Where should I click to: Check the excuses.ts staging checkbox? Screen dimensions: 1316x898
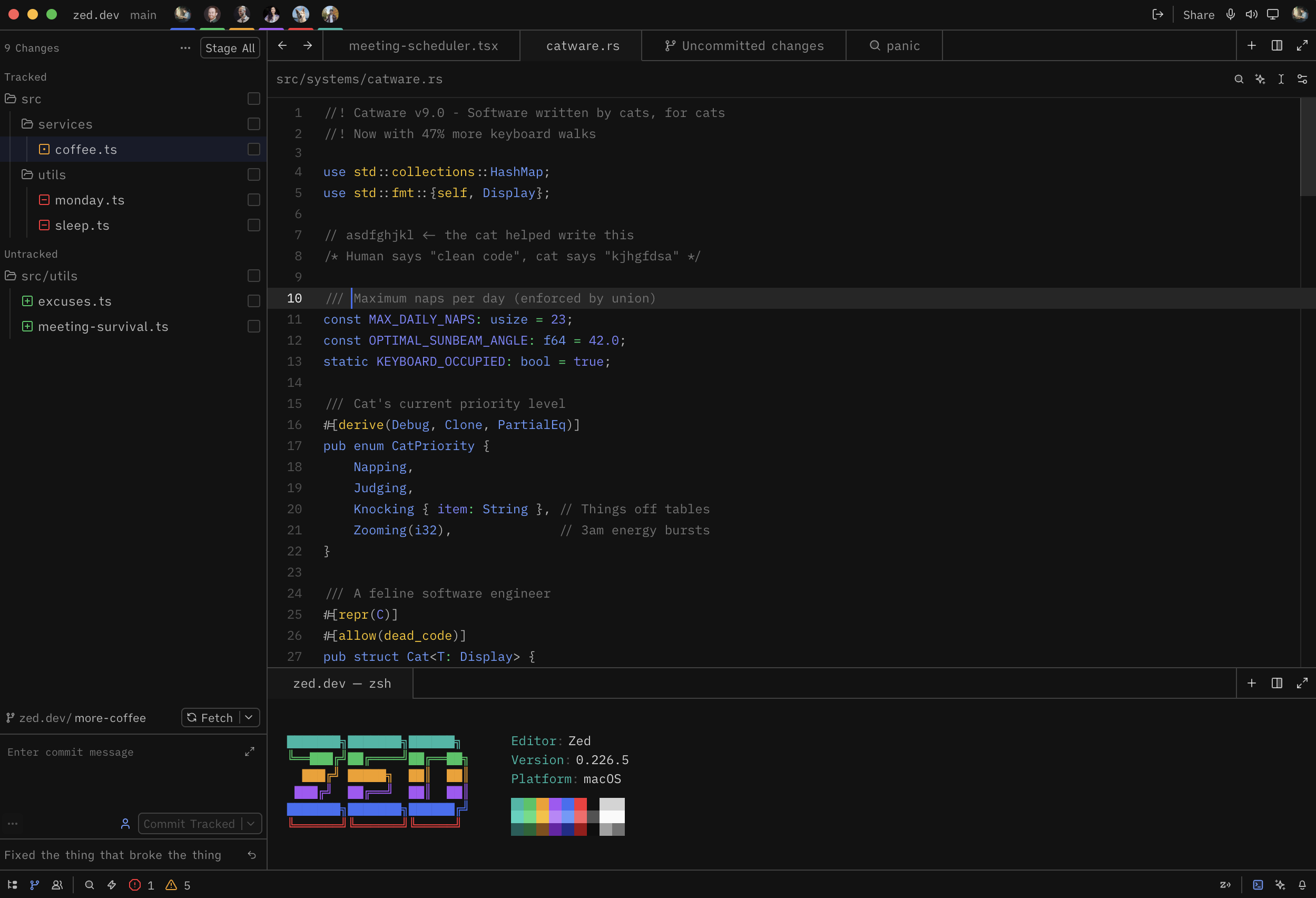254,301
